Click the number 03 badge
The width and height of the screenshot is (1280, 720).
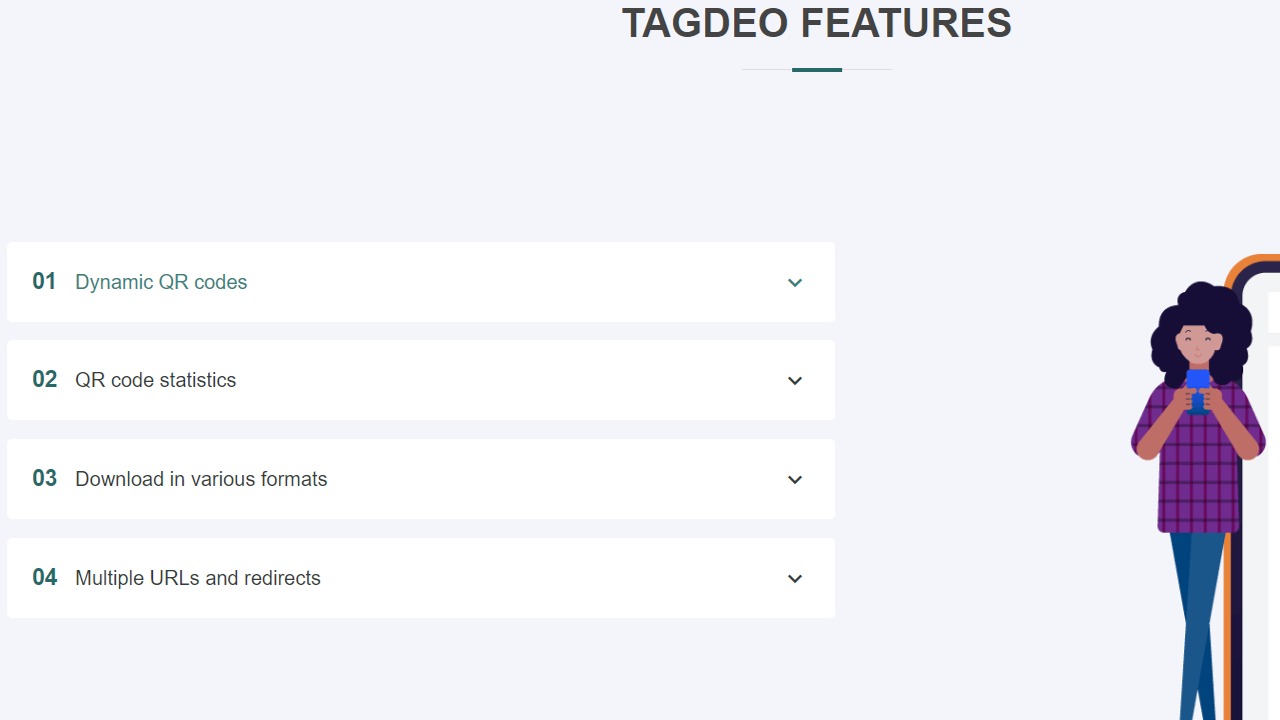(x=44, y=478)
